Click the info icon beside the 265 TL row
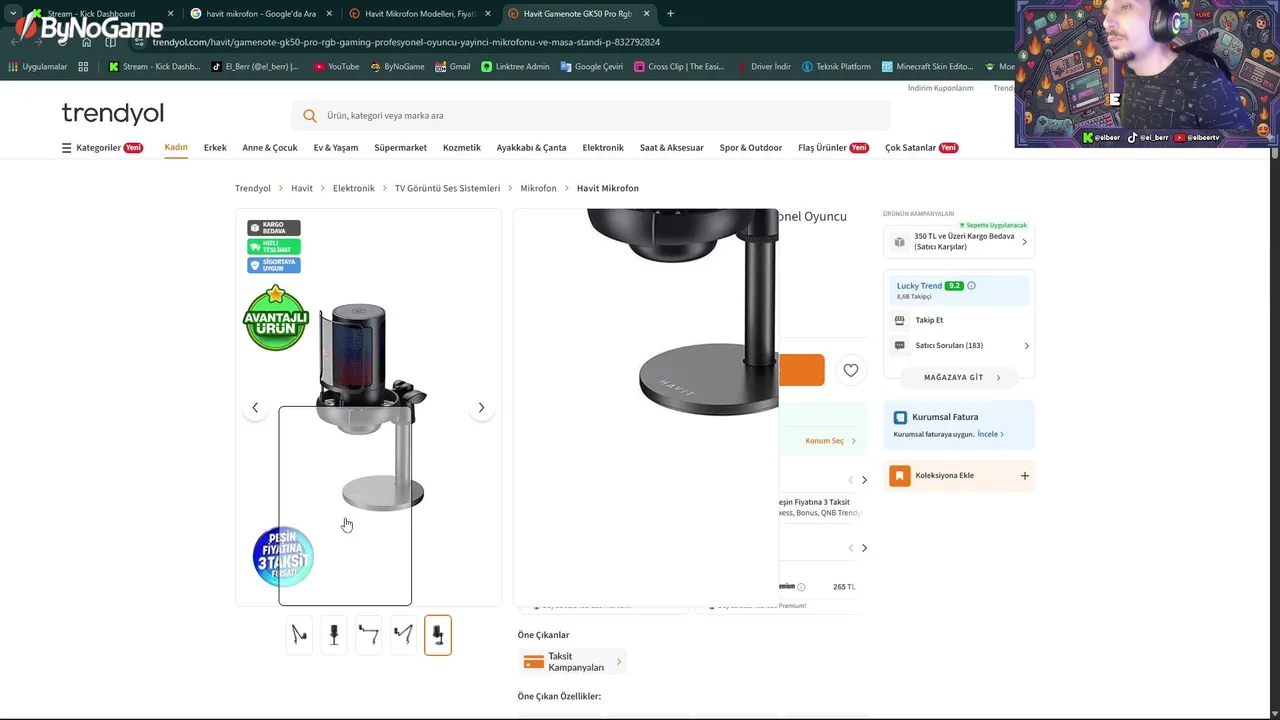The image size is (1280, 720). pos(801,587)
